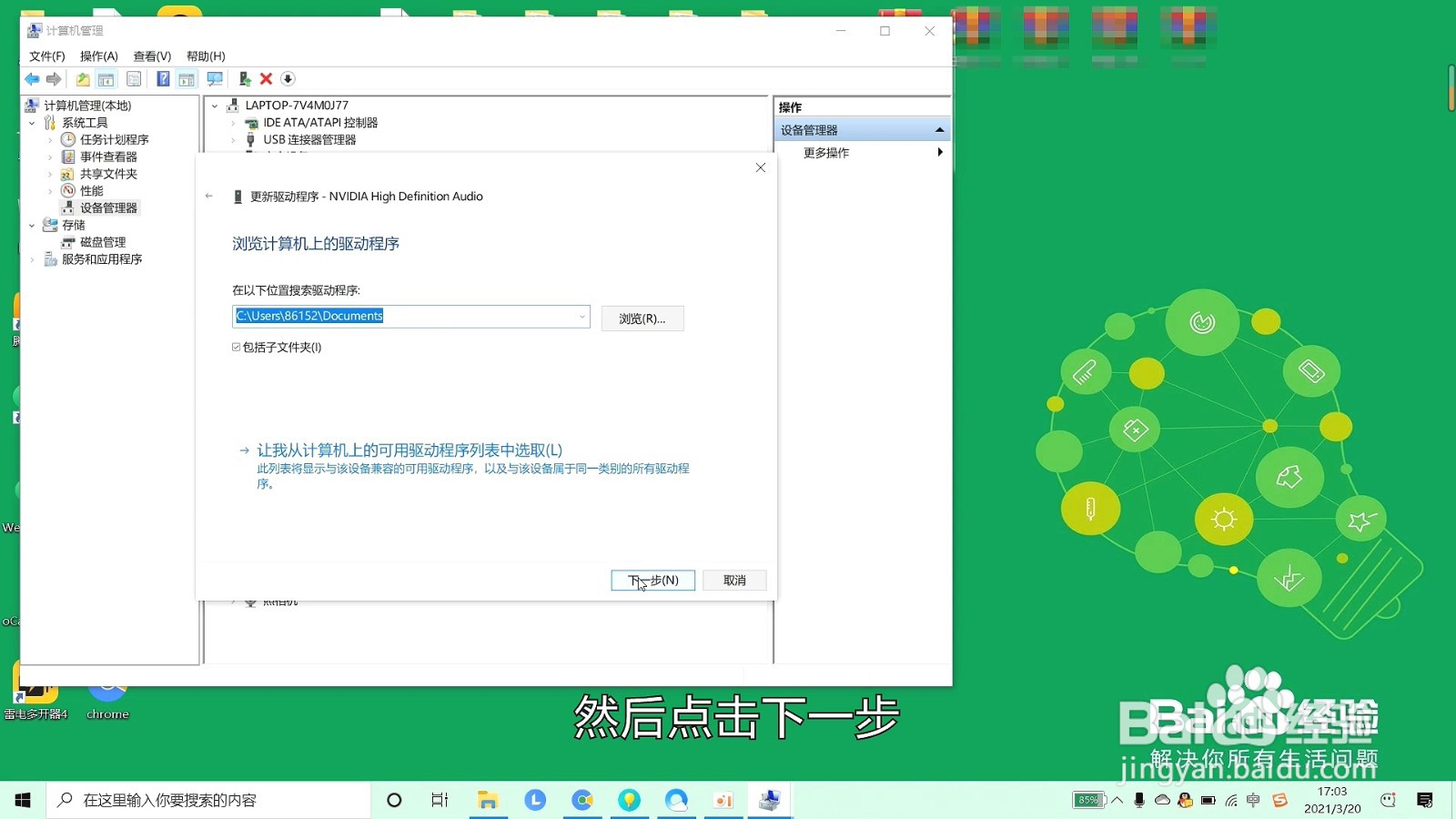Click the blue Back arrow in the toolbar

[32, 79]
